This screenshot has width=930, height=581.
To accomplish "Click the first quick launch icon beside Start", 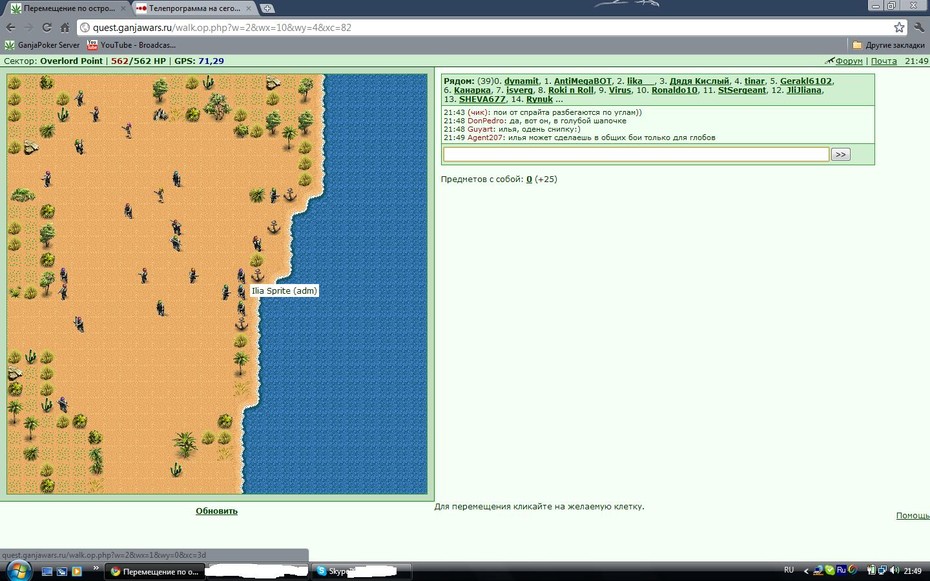I will (47, 572).
